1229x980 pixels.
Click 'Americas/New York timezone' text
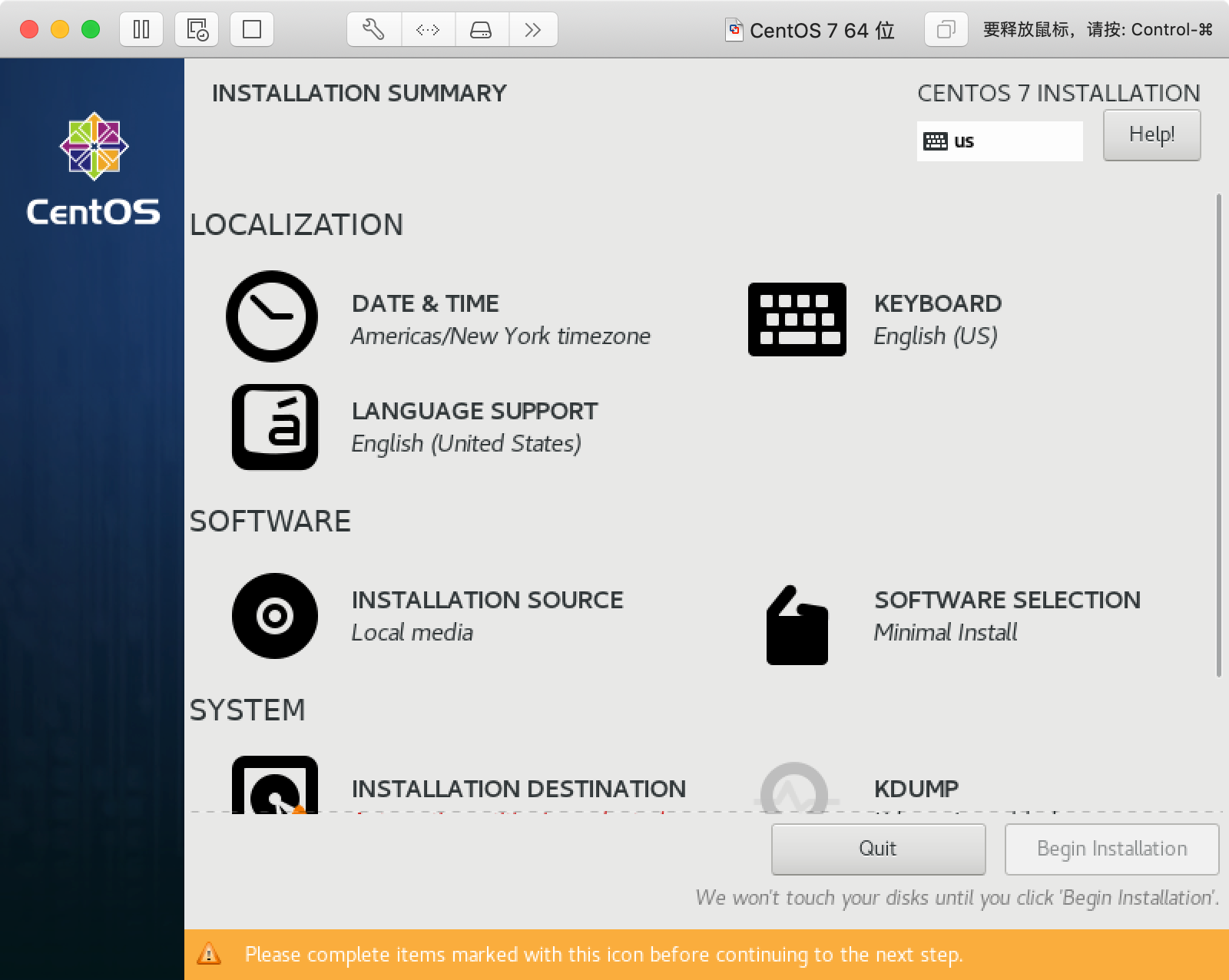[501, 336]
